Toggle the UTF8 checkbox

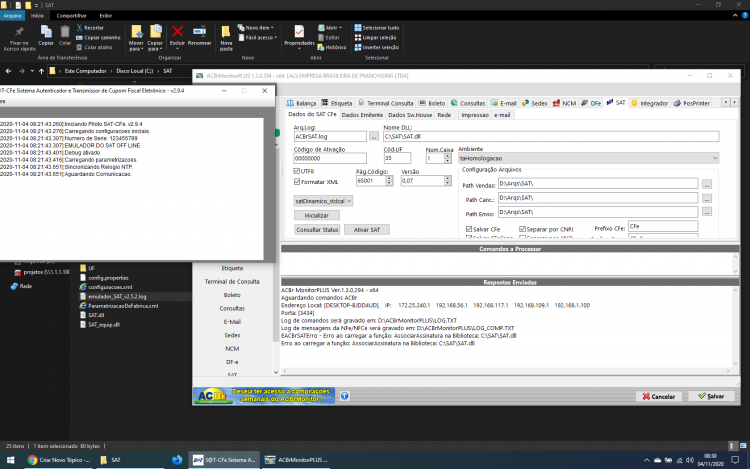point(297,171)
